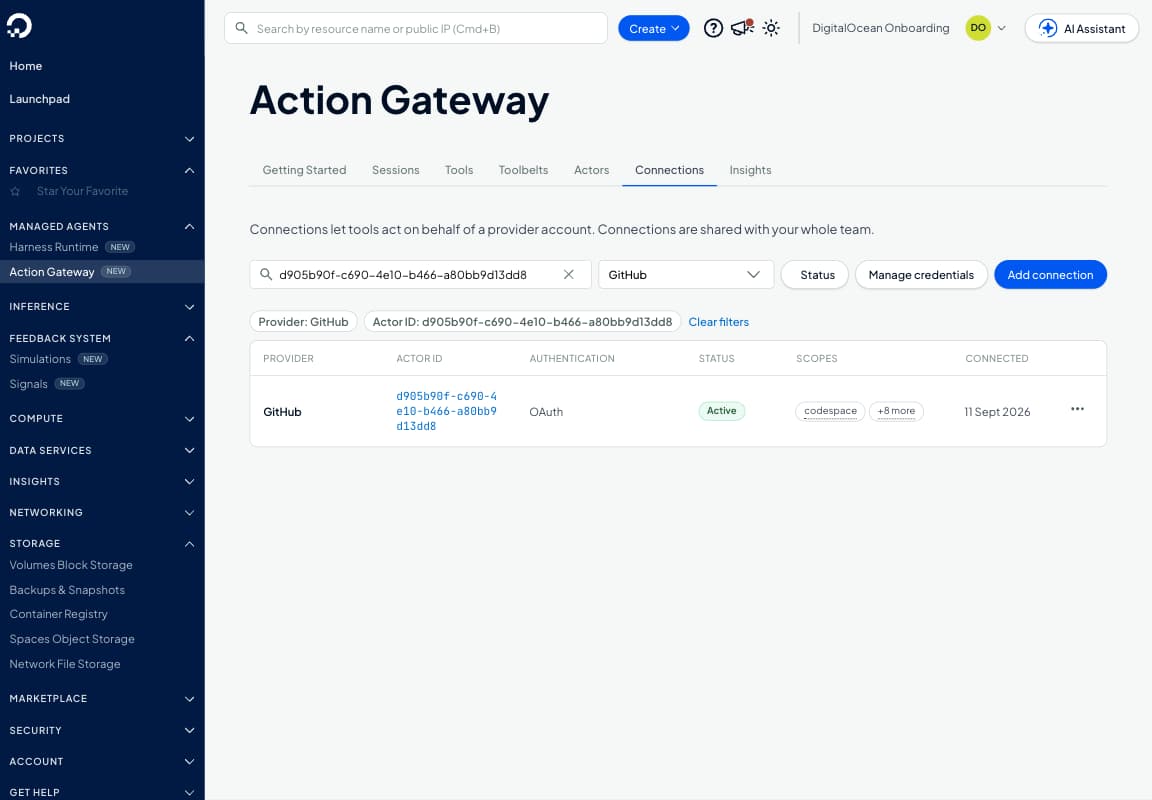Expand the Get Help sidebar section
The image size is (1152, 800).
tap(102, 792)
